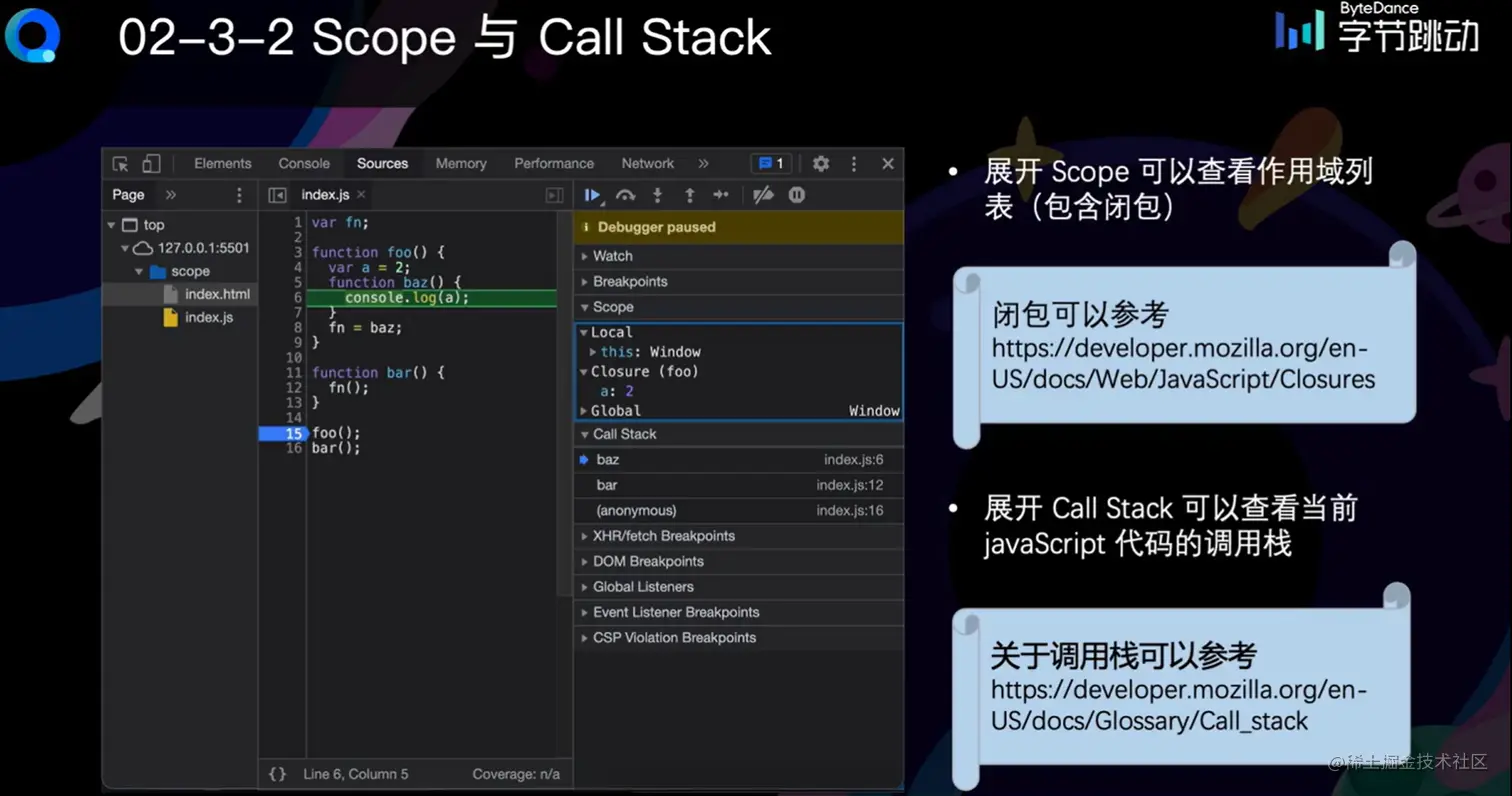The height and width of the screenshot is (796, 1512).
Task: Open the Page pane kebab menu
Action: tap(239, 195)
